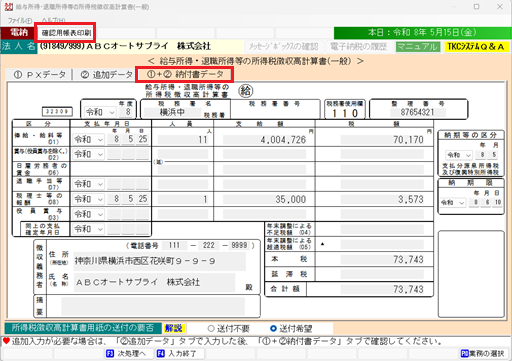
Task: Click the 税務署名 field showing 横浜中
Action: pyautogui.click(x=172, y=112)
